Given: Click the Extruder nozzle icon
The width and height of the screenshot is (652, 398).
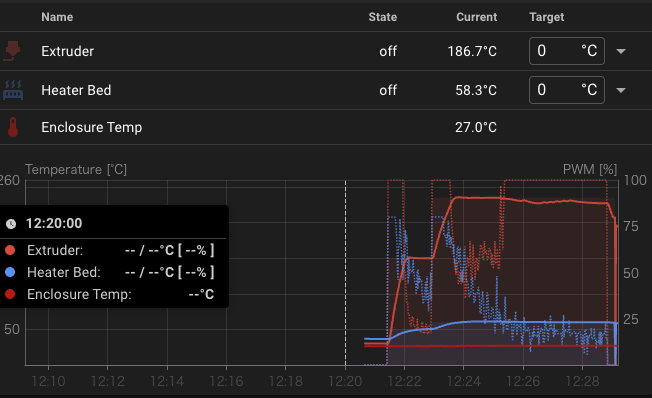Looking at the screenshot, I should [12, 51].
